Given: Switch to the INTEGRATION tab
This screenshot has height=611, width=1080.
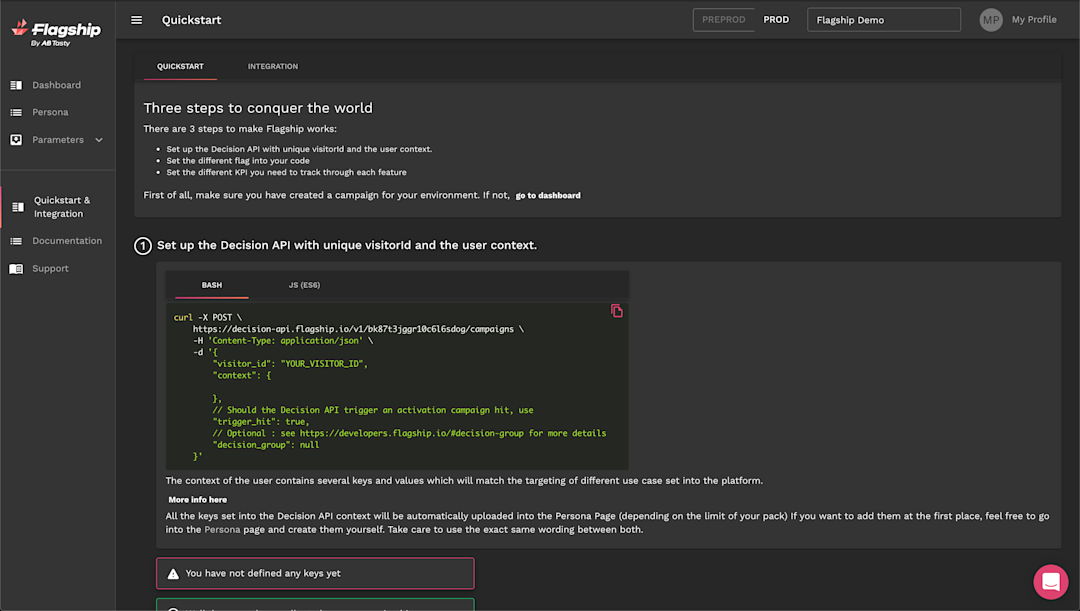Looking at the screenshot, I should tap(273, 66).
